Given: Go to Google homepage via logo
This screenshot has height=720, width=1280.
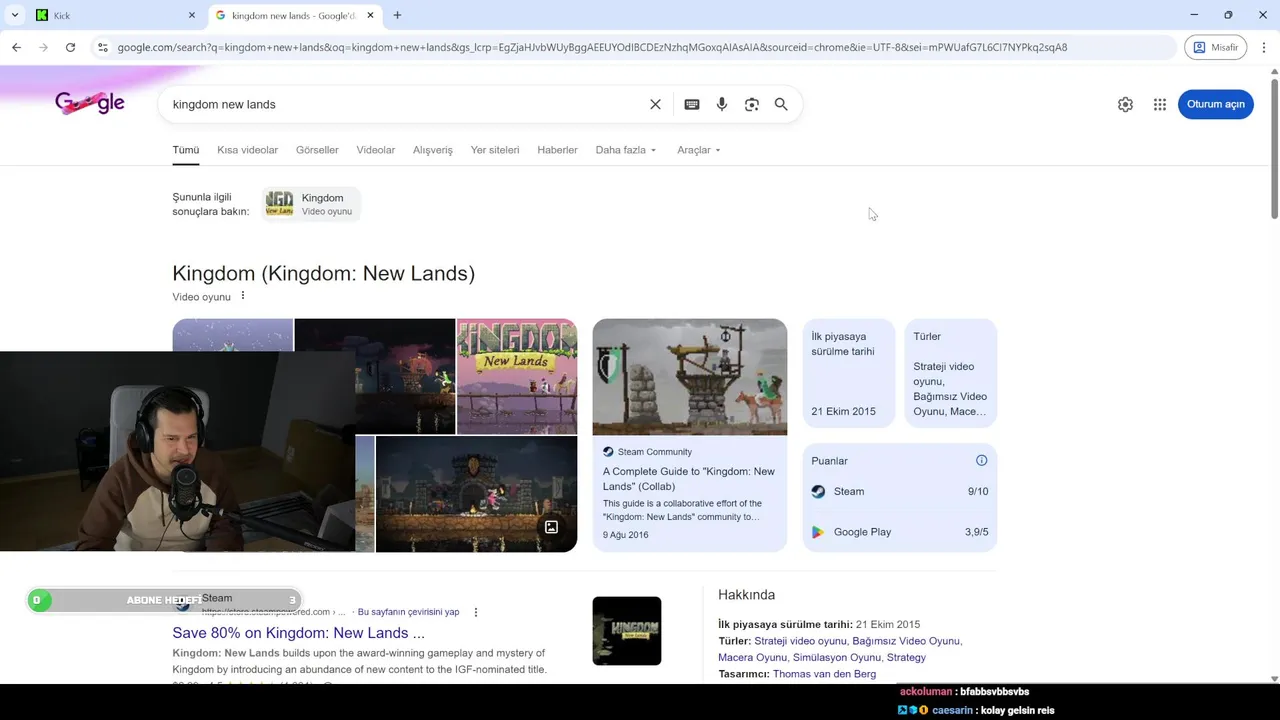Looking at the screenshot, I should (90, 103).
